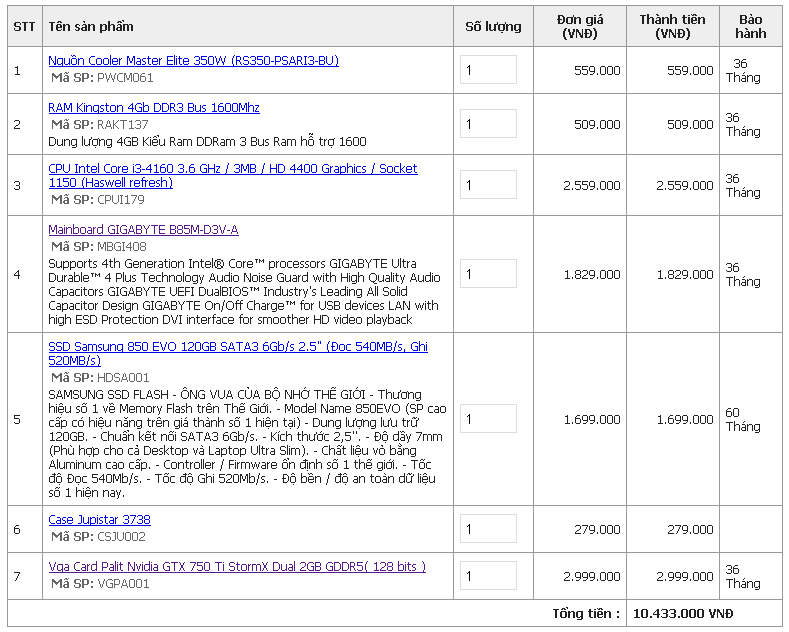
Task: Click unit price 559.000 for the power supply
Action: [597, 71]
